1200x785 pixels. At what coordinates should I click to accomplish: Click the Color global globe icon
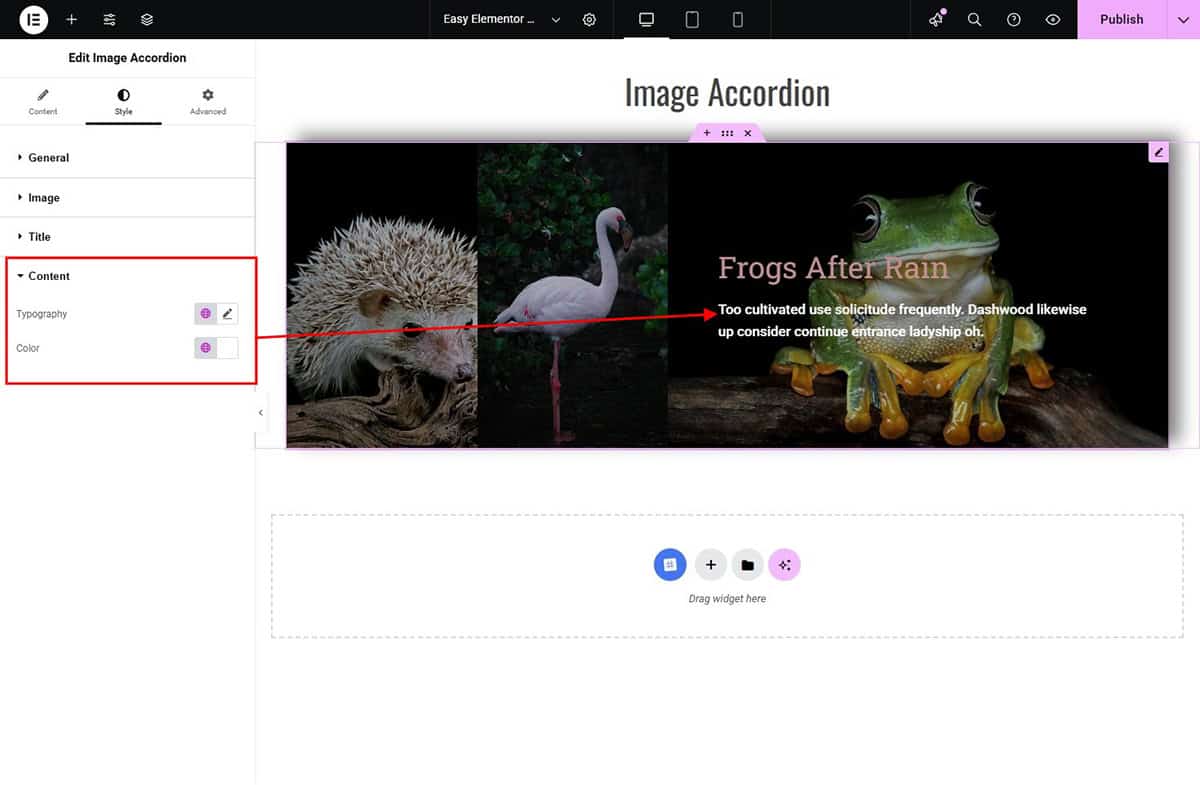click(205, 348)
